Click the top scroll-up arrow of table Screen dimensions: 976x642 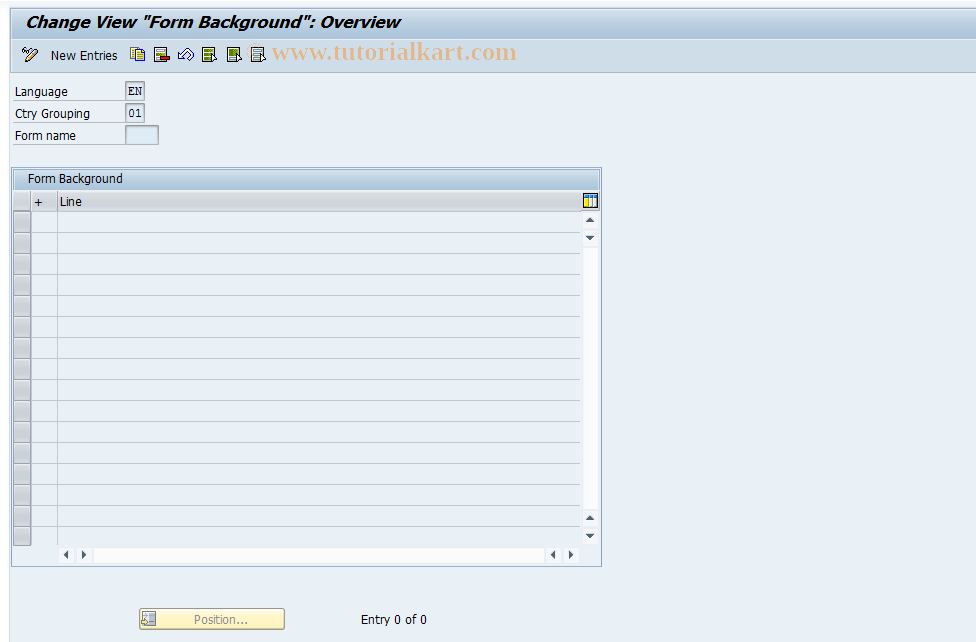coord(590,220)
